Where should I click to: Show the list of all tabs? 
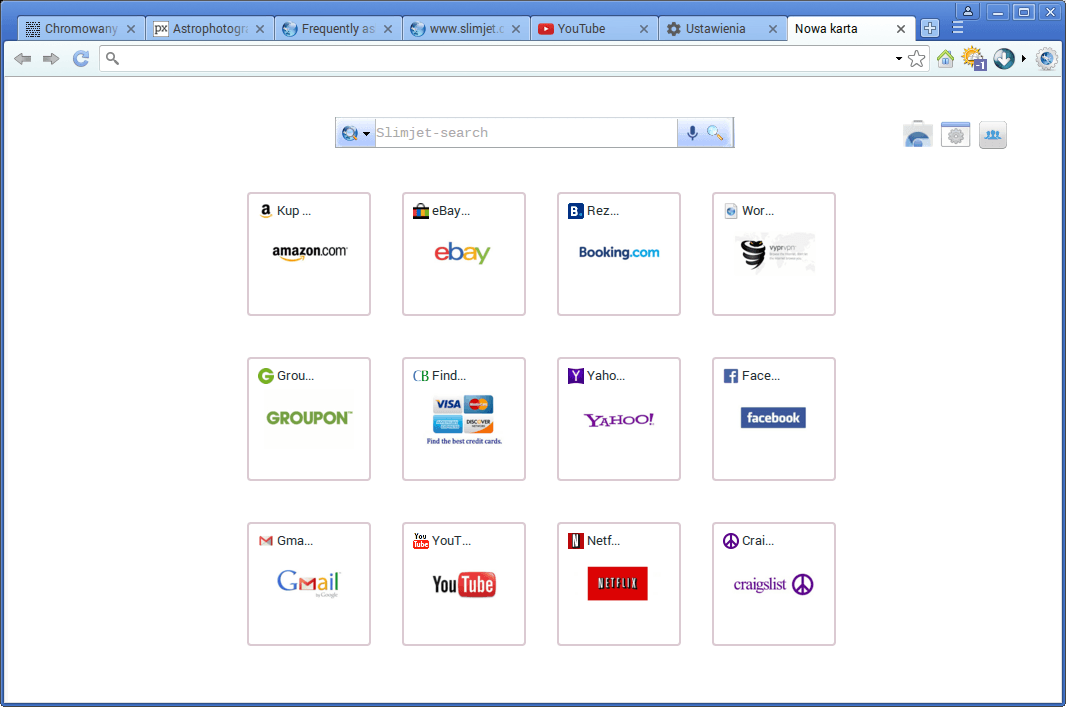pyautogui.click(x=958, y=28)
